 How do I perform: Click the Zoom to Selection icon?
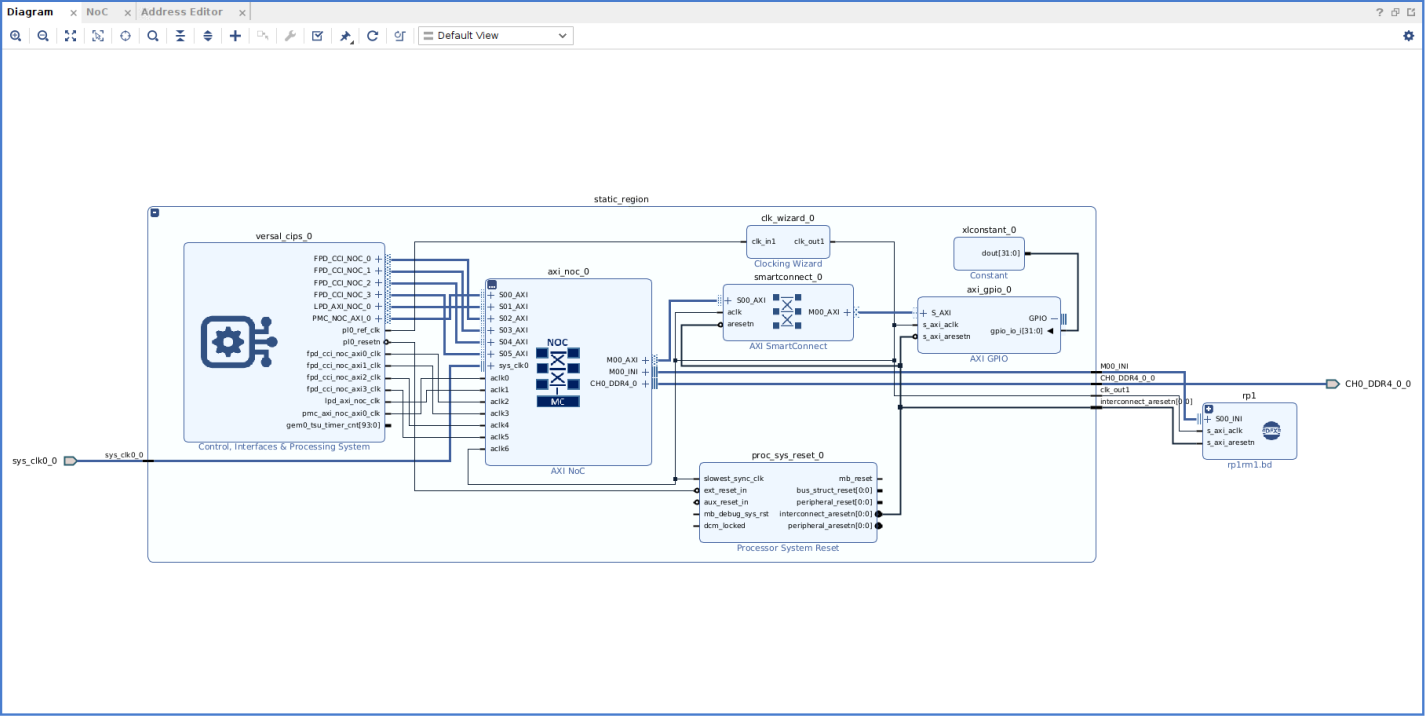(97, 35)
